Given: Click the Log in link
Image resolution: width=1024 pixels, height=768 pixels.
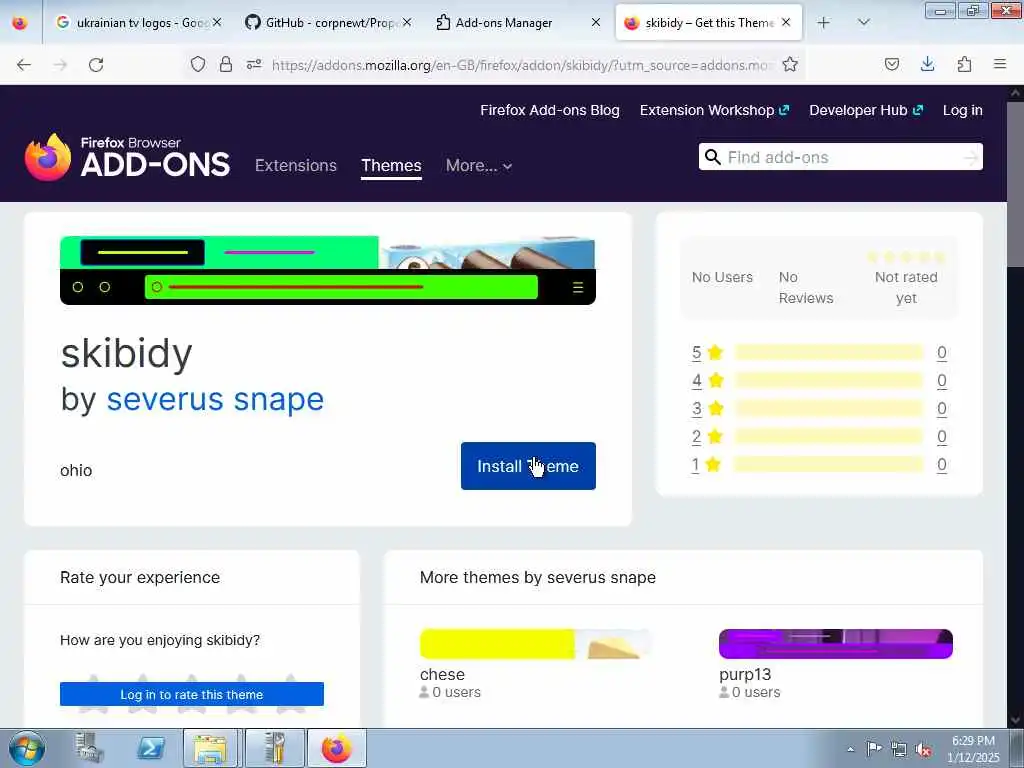Looking at the screenshot, I should pos(963,110).
